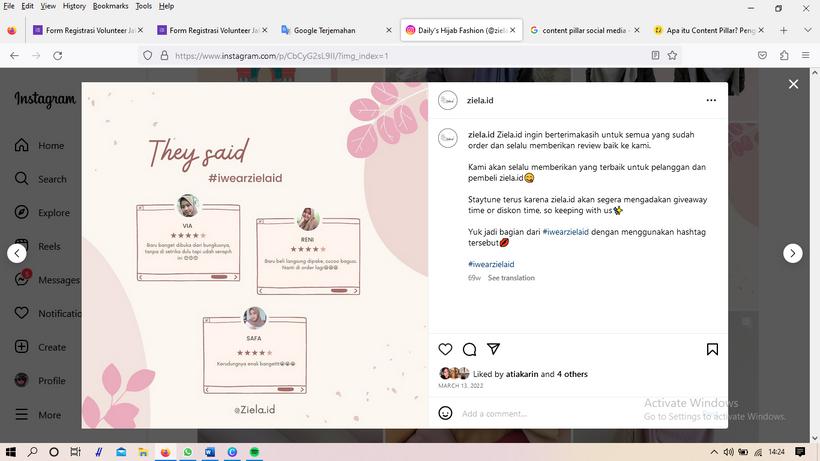Go back in Firefox
The image size is (820, 461).
(14, 55)
